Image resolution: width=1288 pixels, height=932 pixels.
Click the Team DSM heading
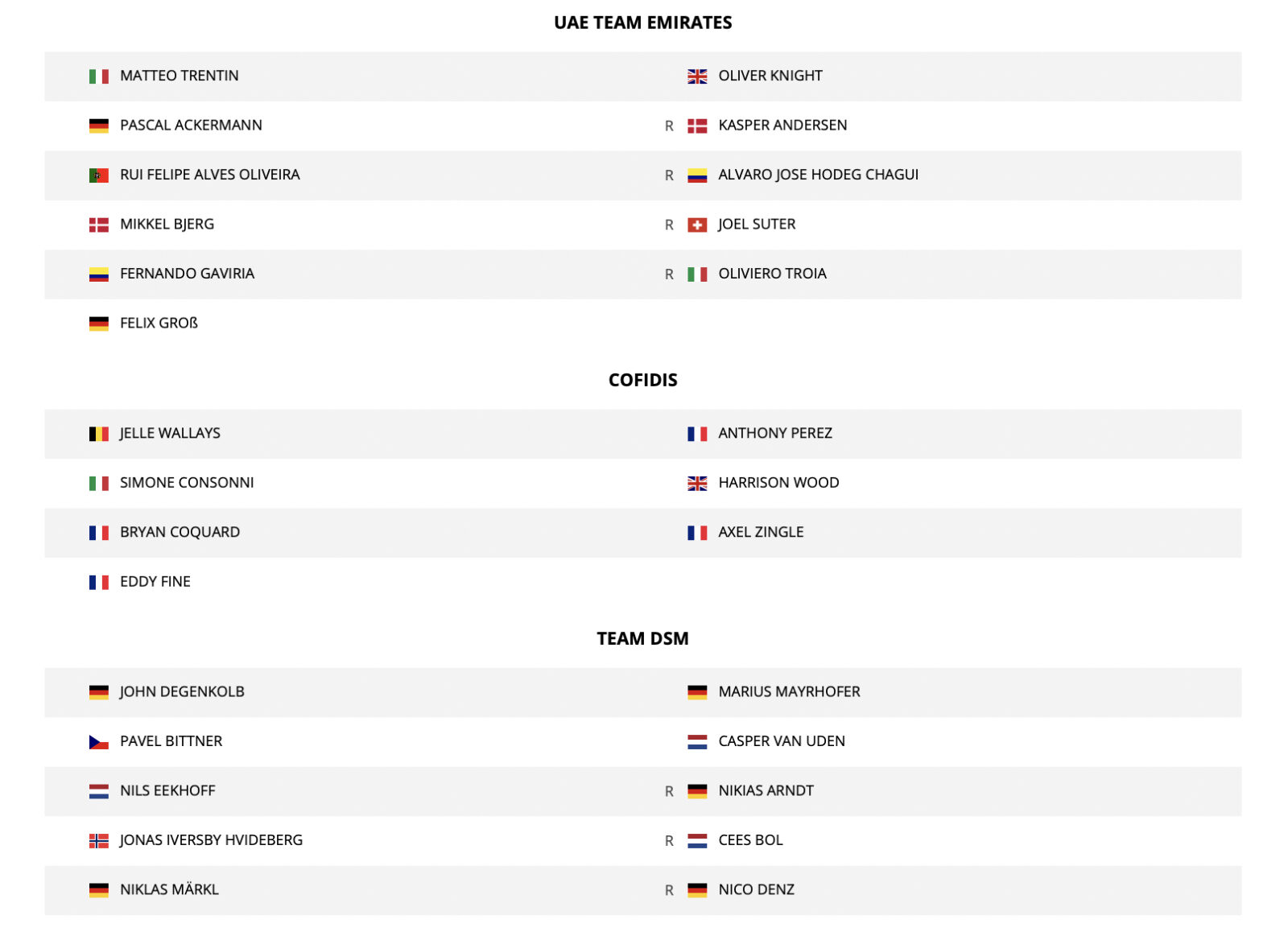tap(642, 638)
